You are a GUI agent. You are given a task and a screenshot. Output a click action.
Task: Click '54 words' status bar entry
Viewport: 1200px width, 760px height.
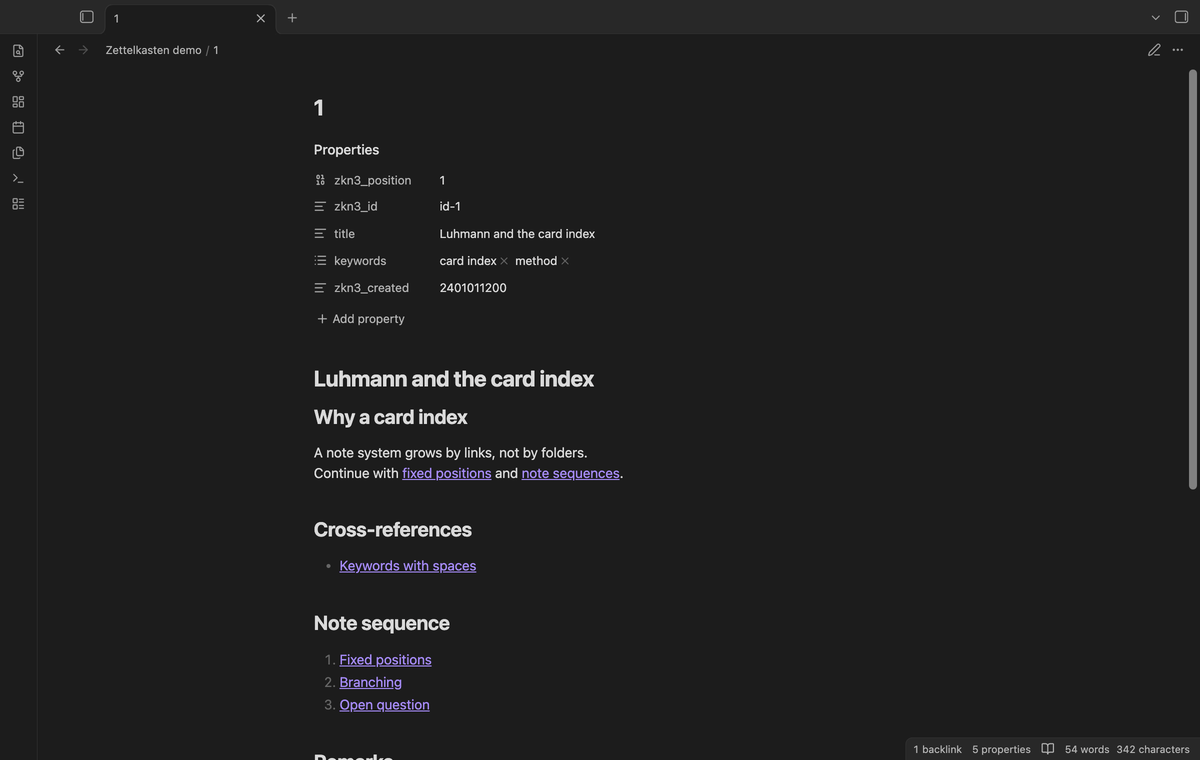click(1087, 749)
